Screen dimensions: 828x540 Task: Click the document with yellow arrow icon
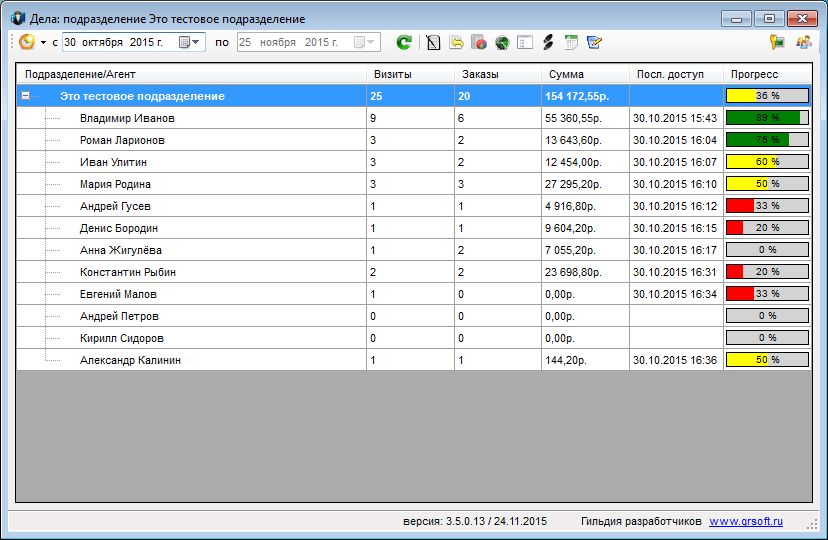click(456, 42)
